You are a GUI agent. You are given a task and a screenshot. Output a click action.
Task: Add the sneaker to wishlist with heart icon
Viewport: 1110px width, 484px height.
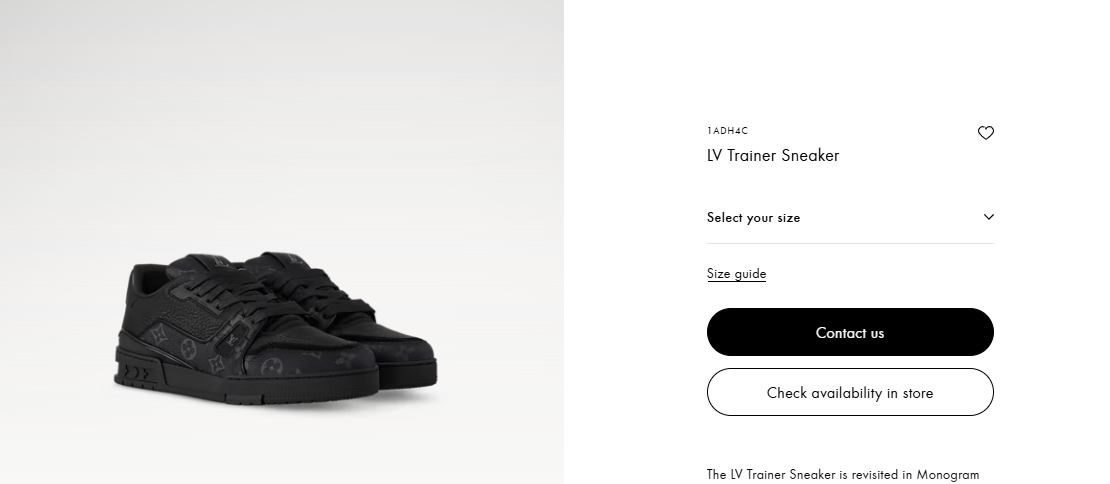click(985, 133)
